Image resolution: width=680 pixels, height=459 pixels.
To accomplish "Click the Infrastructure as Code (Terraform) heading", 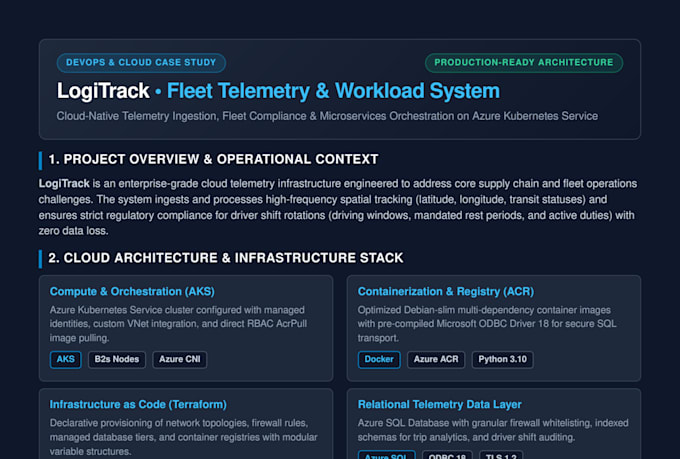I will [138, 404].
